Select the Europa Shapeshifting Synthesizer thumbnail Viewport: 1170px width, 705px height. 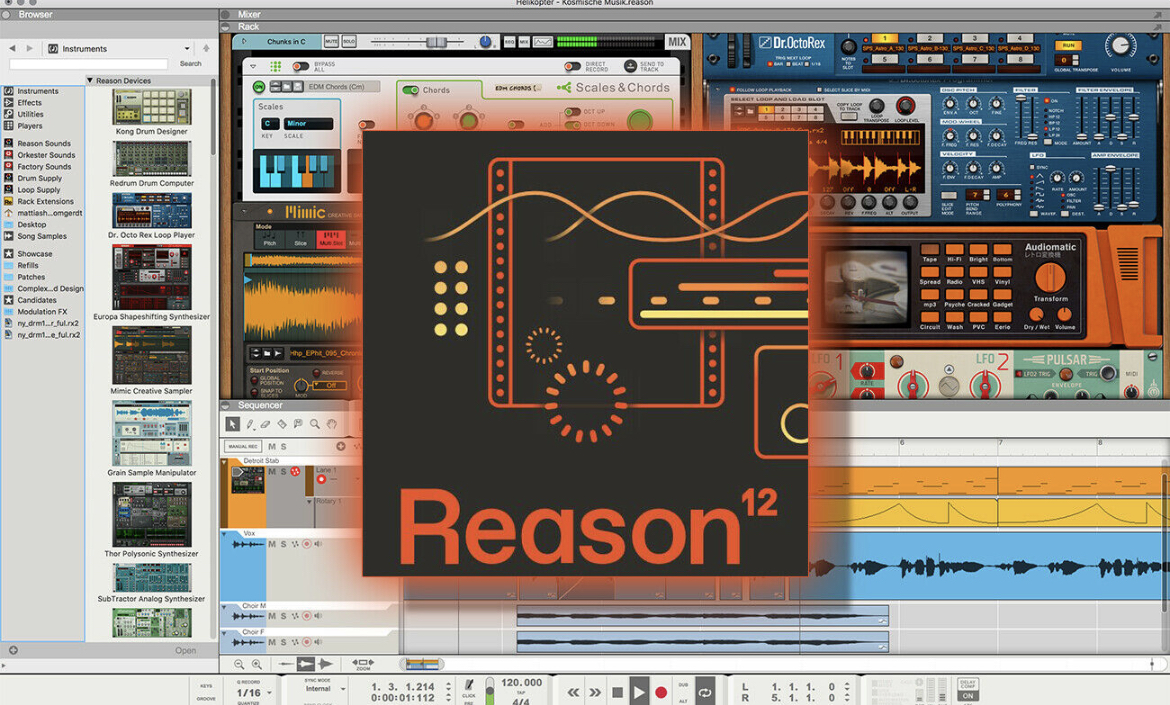pos(151,278)
